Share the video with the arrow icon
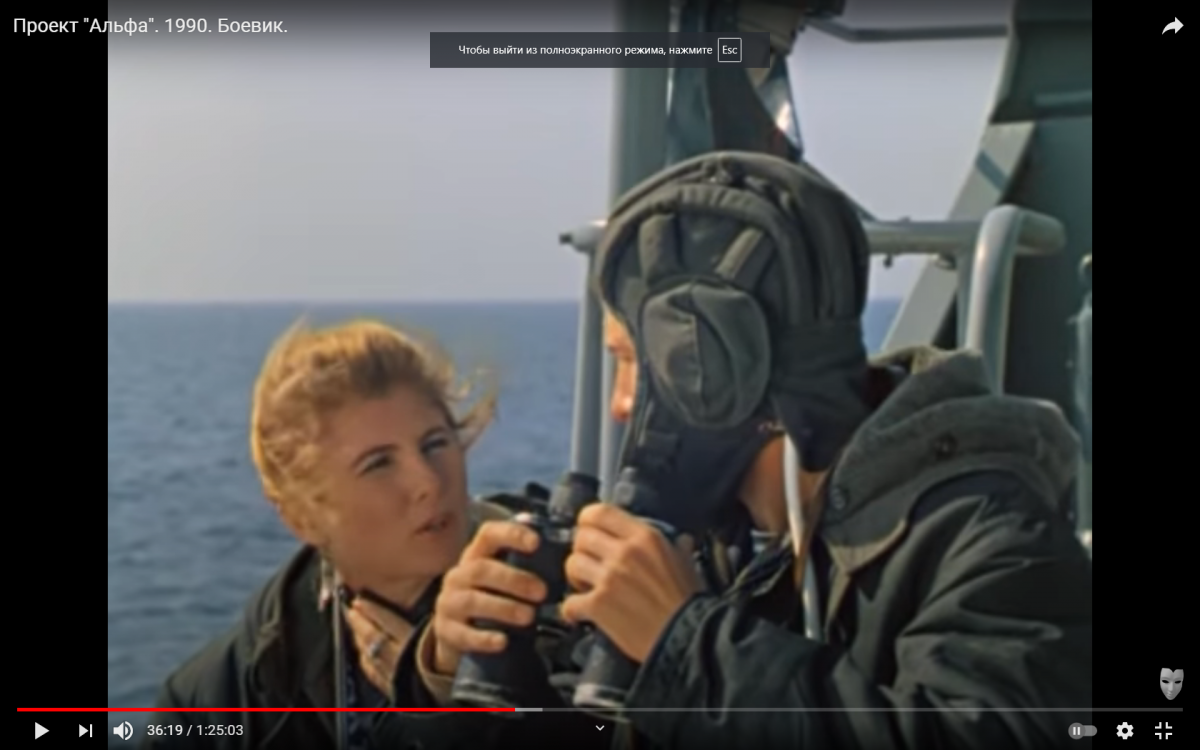Screen dimensions: 1200x750 tap(1172, 27)
